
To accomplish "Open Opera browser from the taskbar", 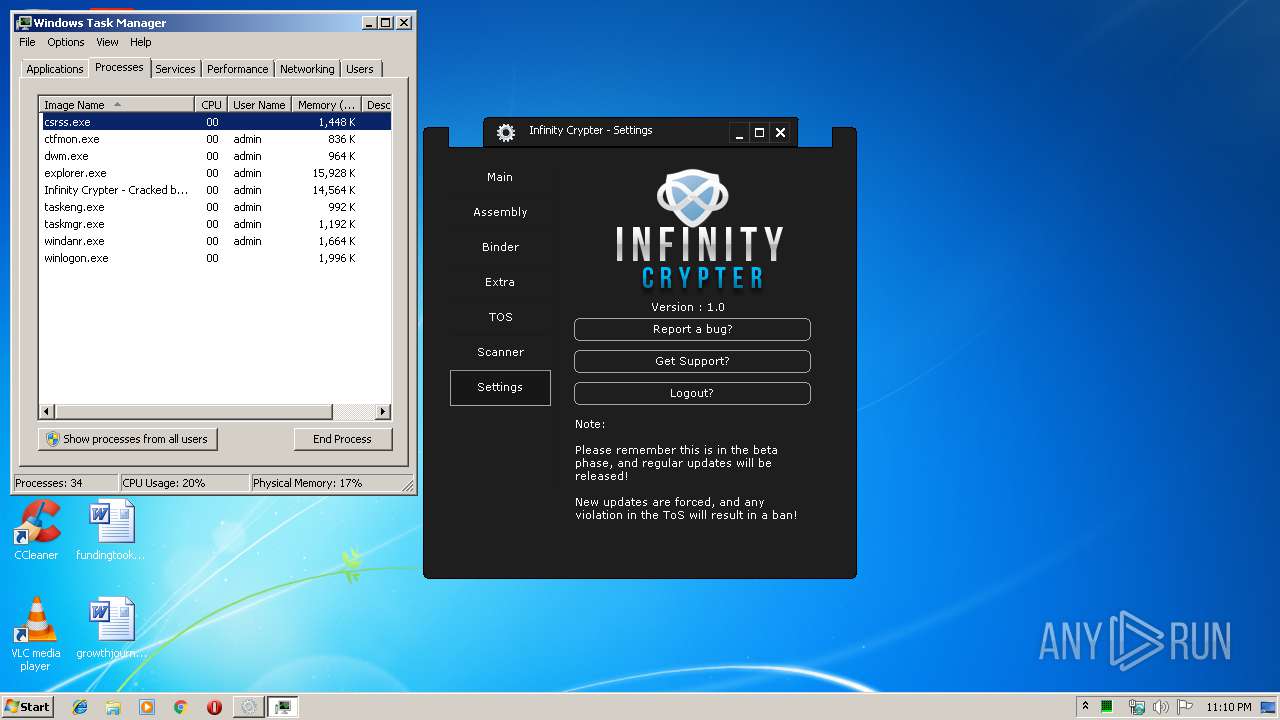I will tap(214, 707).
